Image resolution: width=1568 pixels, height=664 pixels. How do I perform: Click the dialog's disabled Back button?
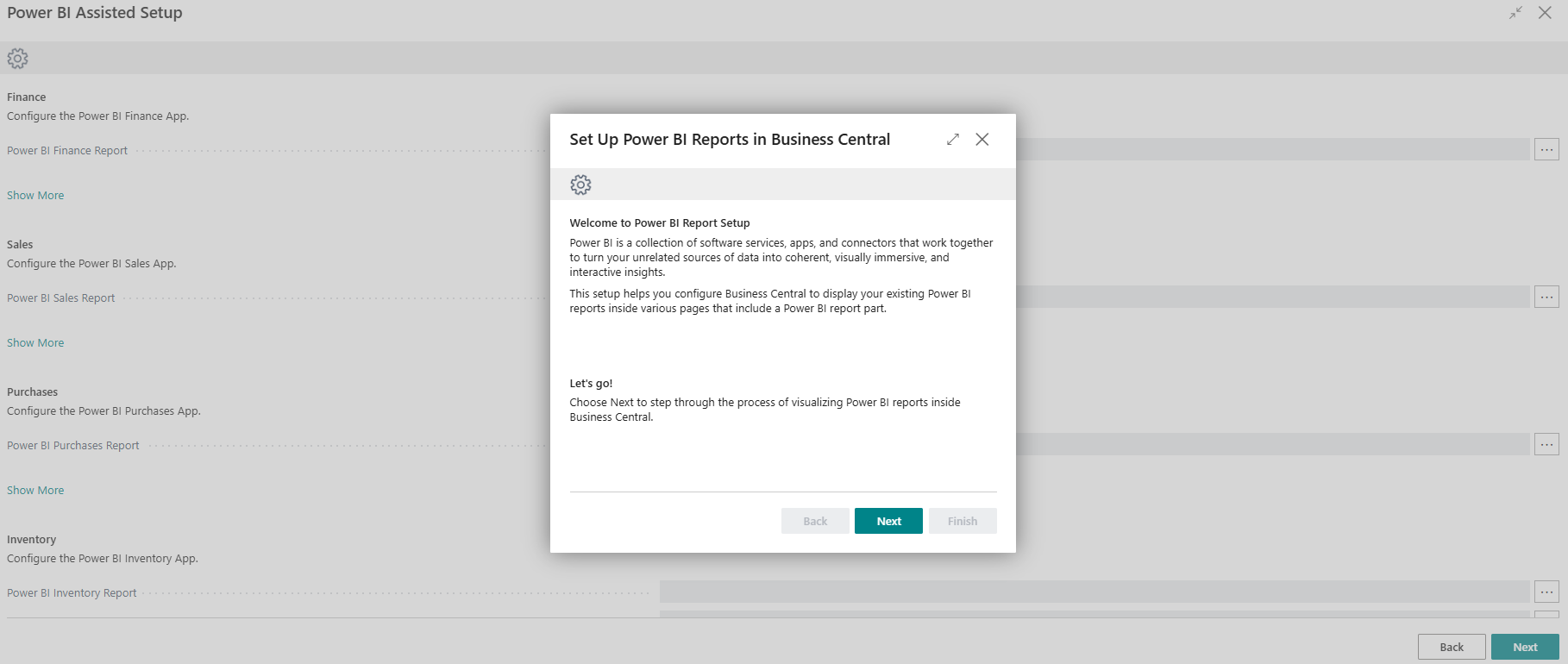pos(815,521)
